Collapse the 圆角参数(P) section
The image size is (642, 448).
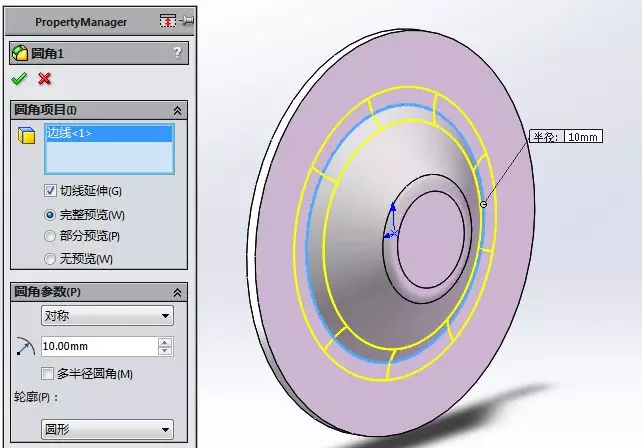pyautogui.click(x=177, y=292)
